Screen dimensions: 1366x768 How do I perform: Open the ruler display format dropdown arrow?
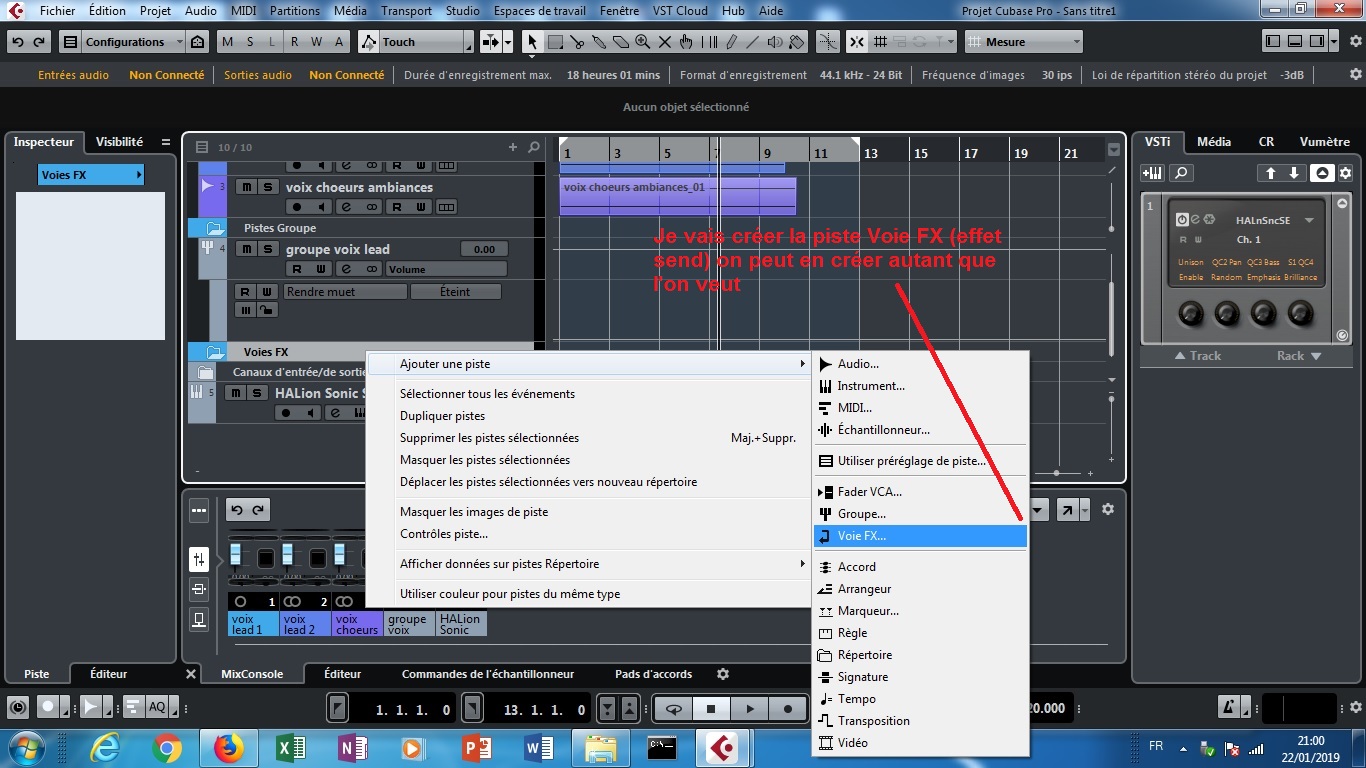click(1114, 150)
